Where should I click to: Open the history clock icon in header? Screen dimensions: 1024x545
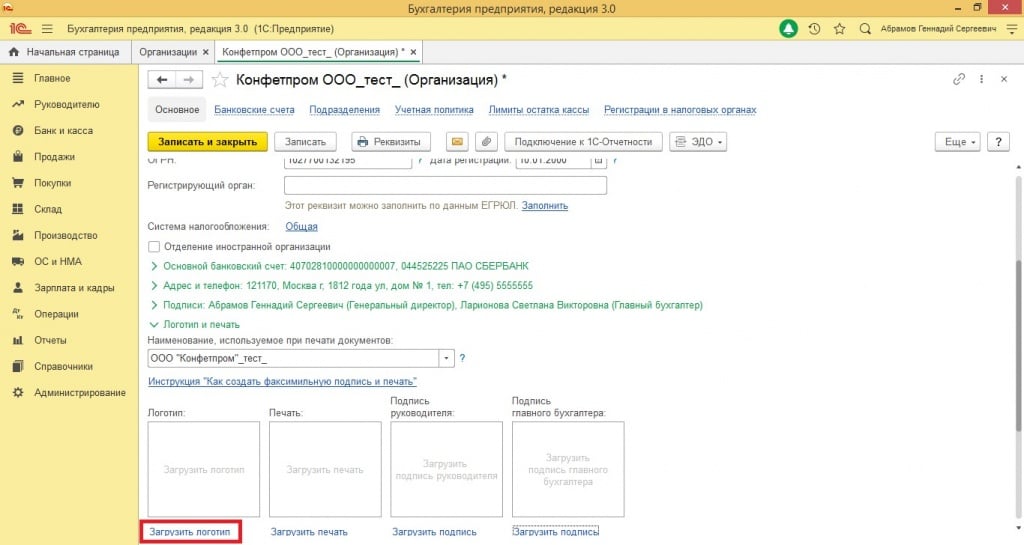click(x=814, y=29)
